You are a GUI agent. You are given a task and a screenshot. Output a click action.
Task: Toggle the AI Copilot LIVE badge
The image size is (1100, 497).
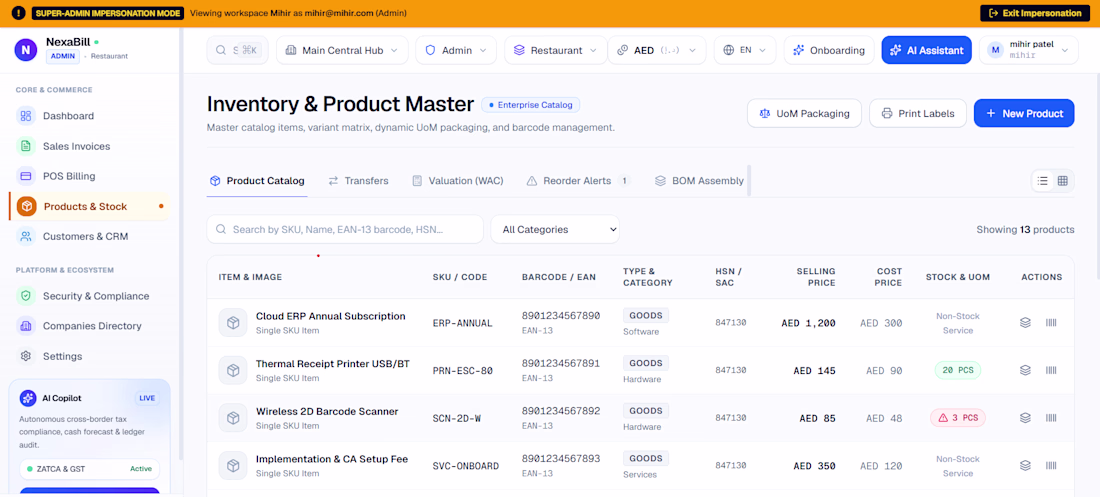tap(147, 398)
